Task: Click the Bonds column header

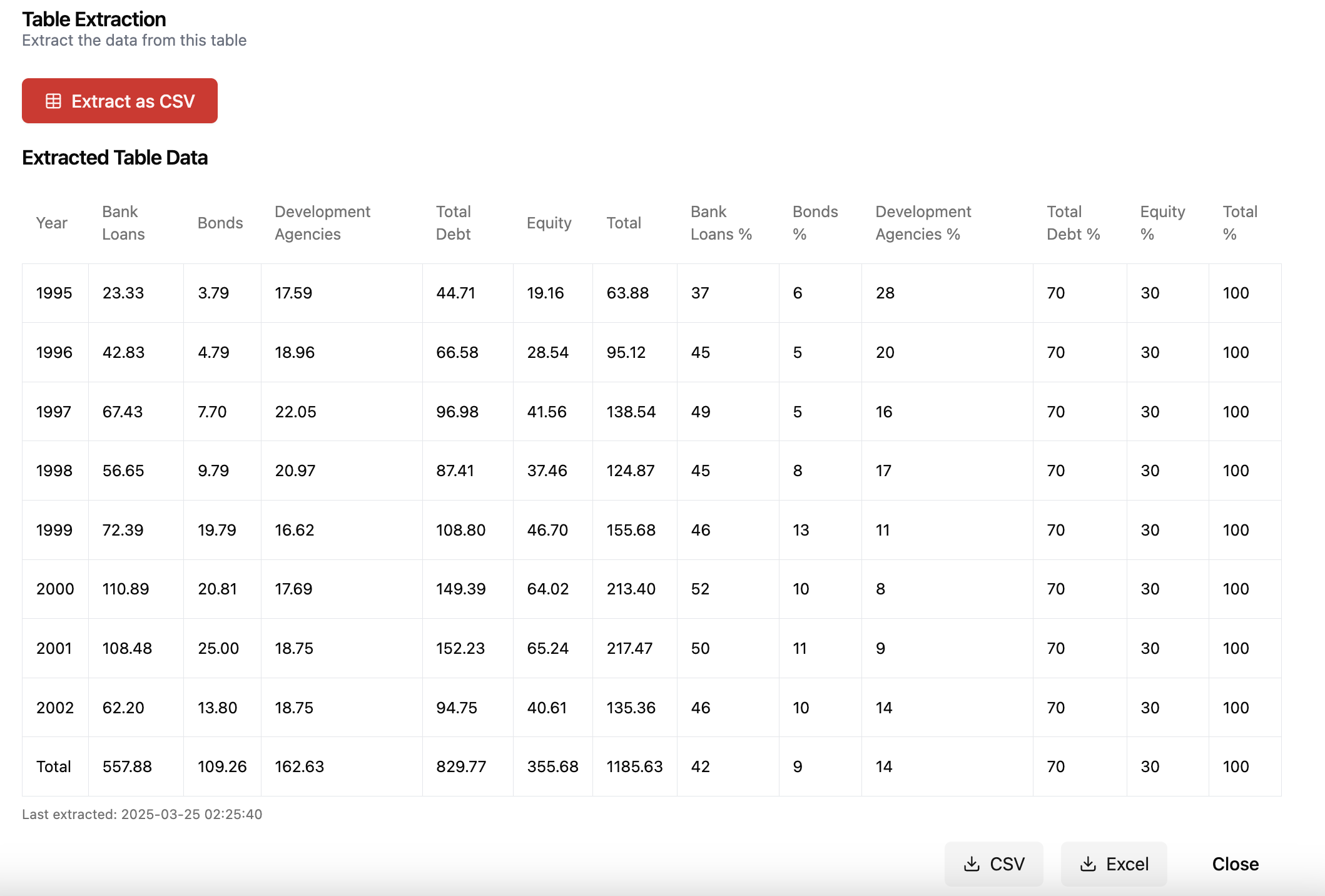Action: click(220, 223)
